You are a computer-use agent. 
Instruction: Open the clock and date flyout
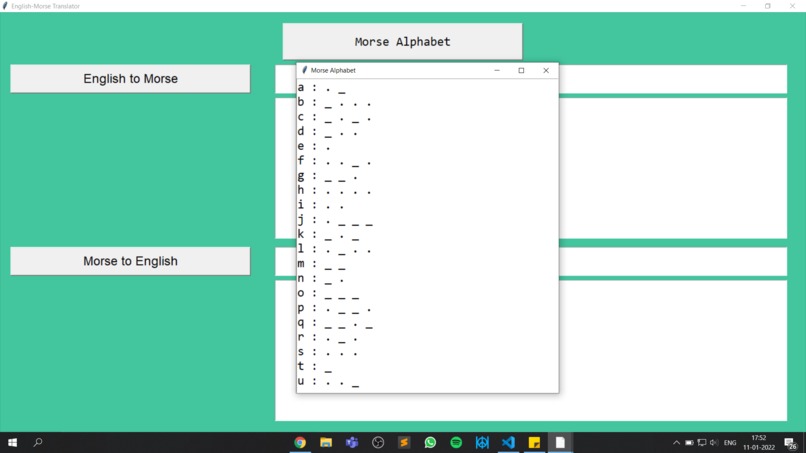[x=759, y=442]
